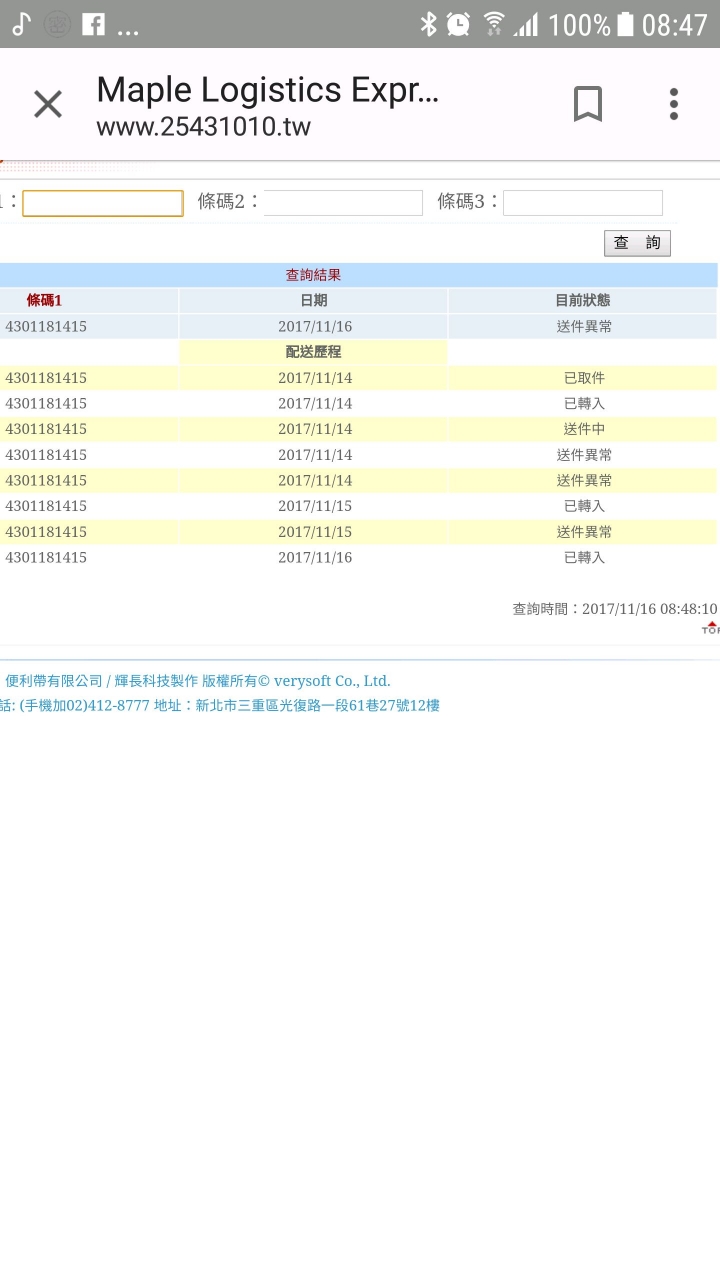The width and height of the screenshot is (720, 1280).
Task: Tap the 08:47 status bar clock
Action: click(674, 24)
